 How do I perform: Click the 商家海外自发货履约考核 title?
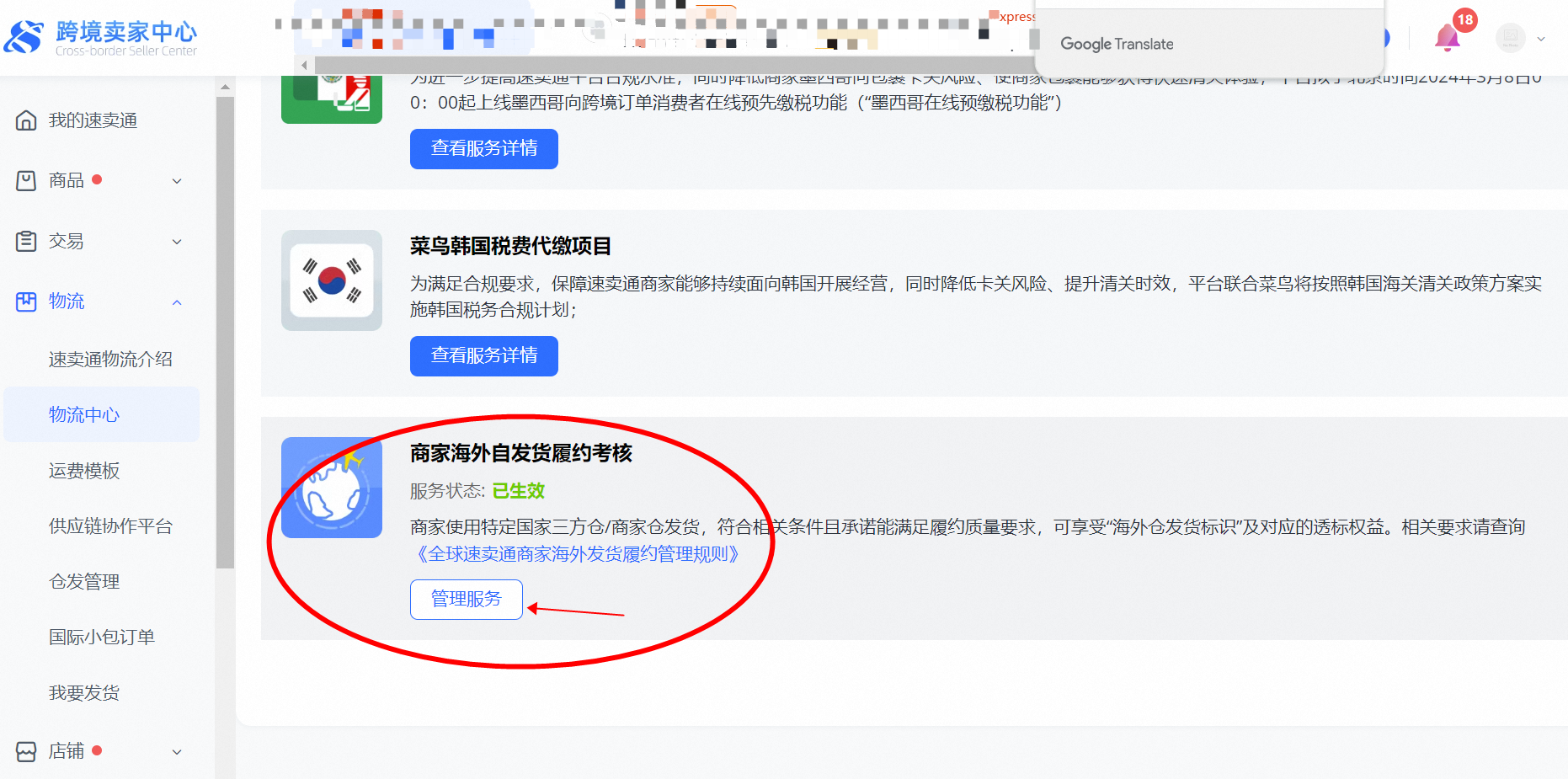coord(521,453)
